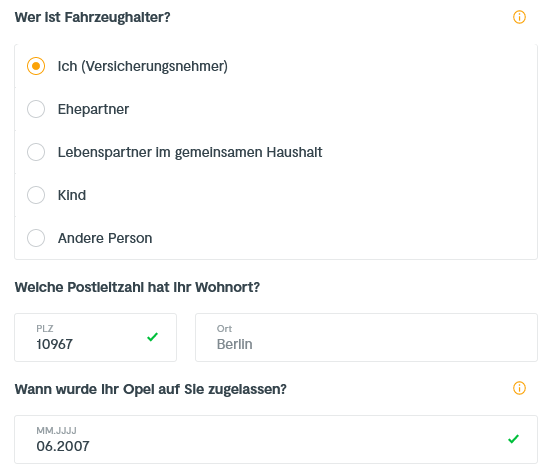The image size is (555, 475).
Task: Select 'Ich (Versicherungsnehmer)' radio button
Action: click(x=36, y=66)
